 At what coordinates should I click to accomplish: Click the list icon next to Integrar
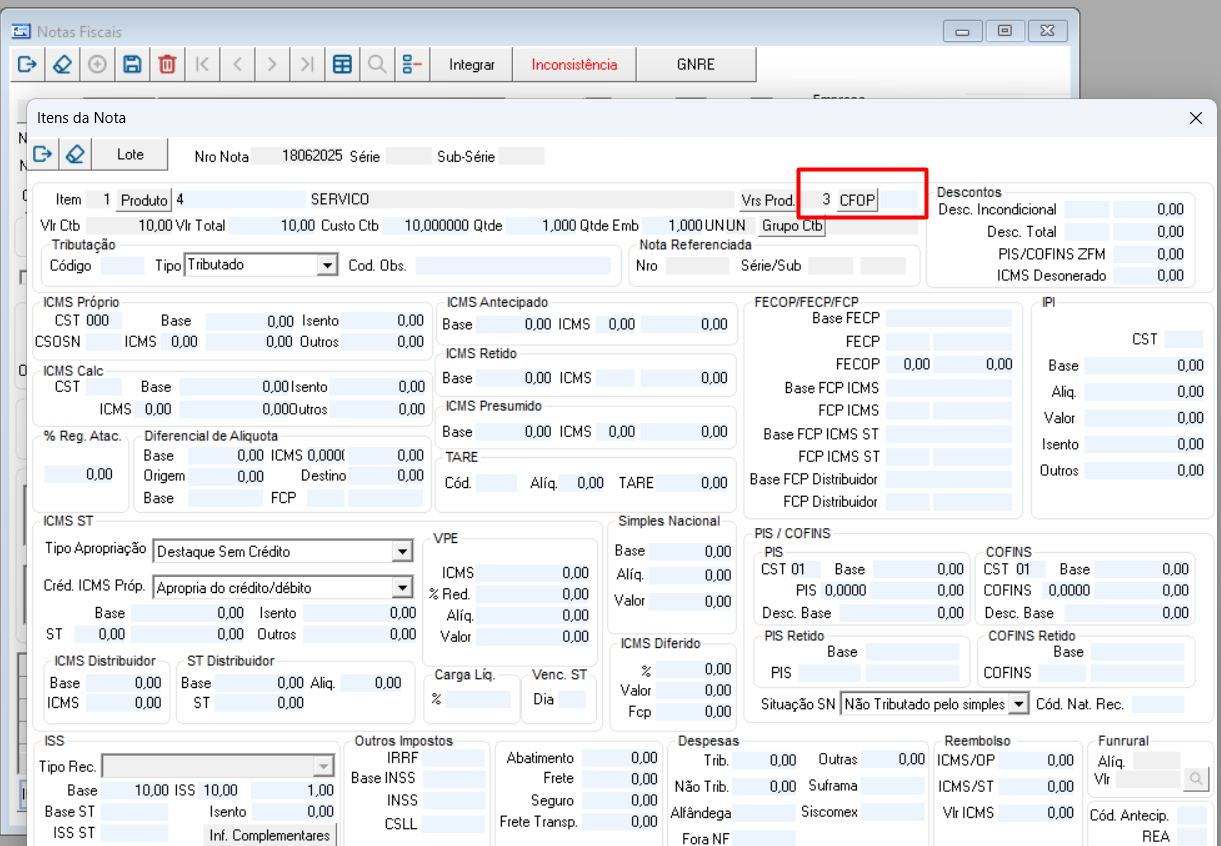tap(412, 65)
